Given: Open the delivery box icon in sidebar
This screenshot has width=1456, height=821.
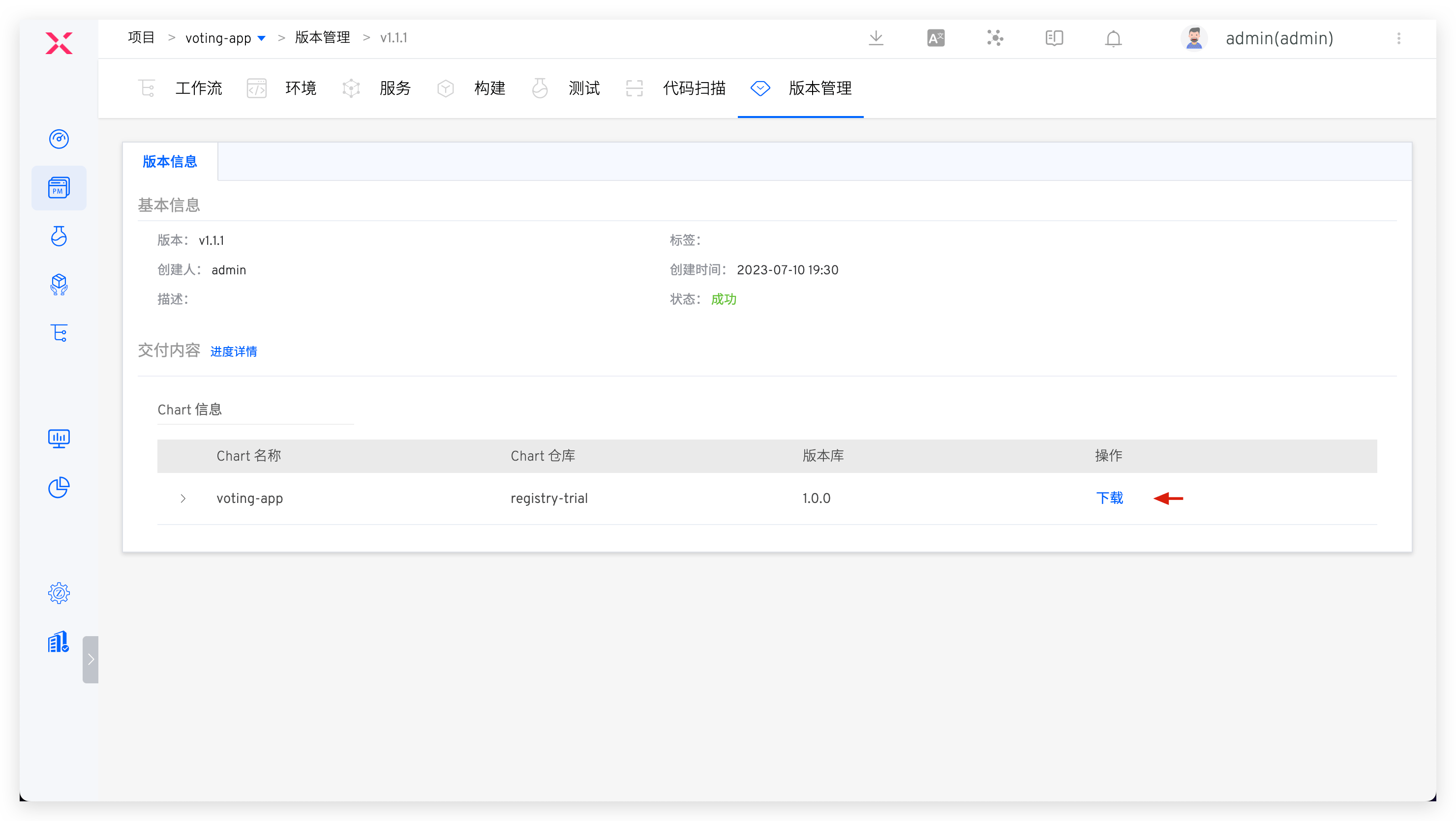Looking at the screenshot, I should tap(59, 284).
